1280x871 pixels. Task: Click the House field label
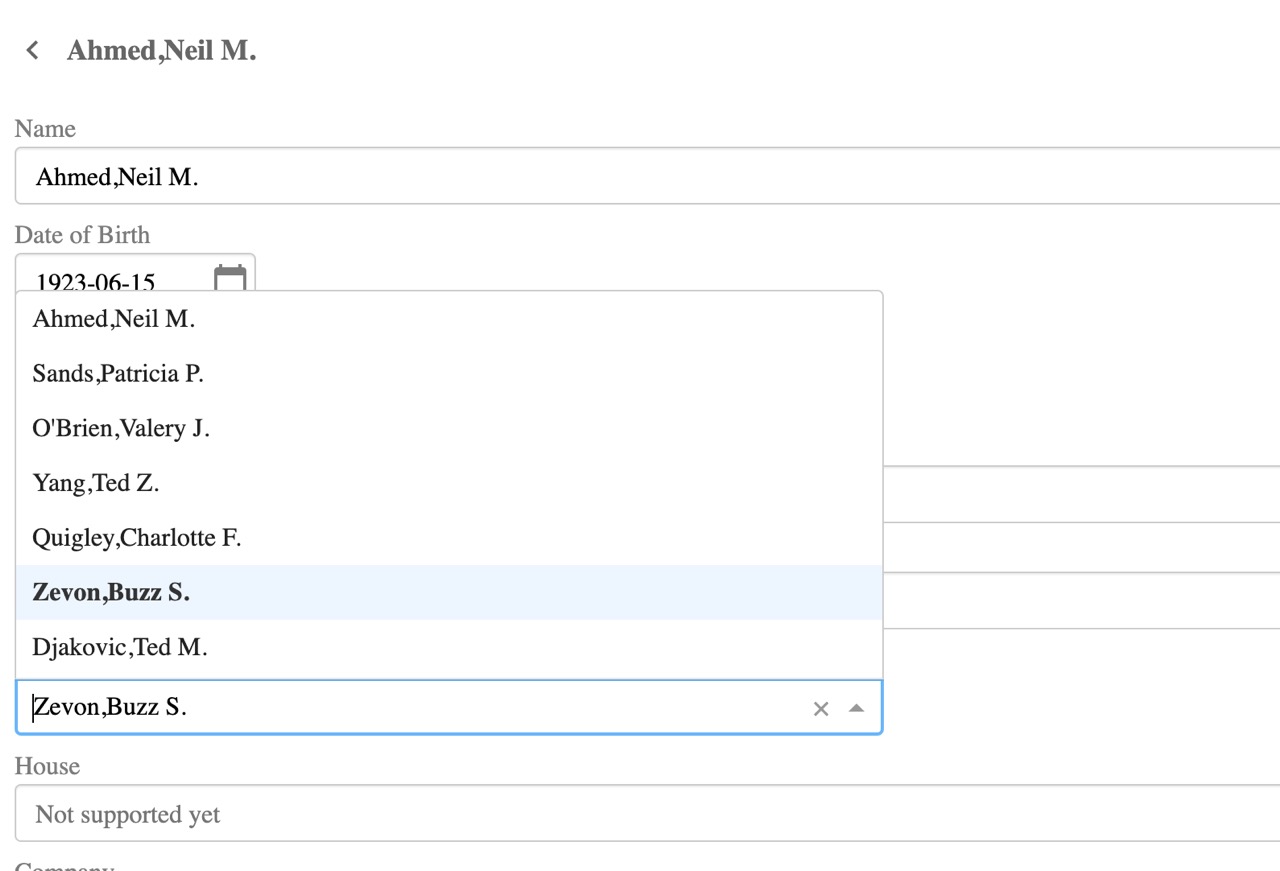point(47,766)
